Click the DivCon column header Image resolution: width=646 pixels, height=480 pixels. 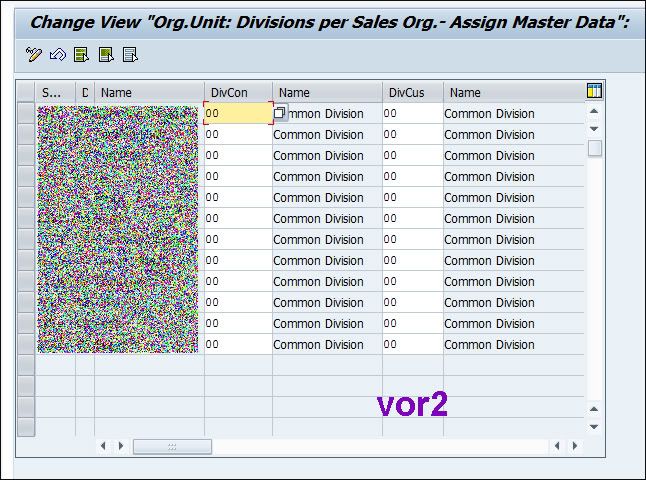[237, 92]
